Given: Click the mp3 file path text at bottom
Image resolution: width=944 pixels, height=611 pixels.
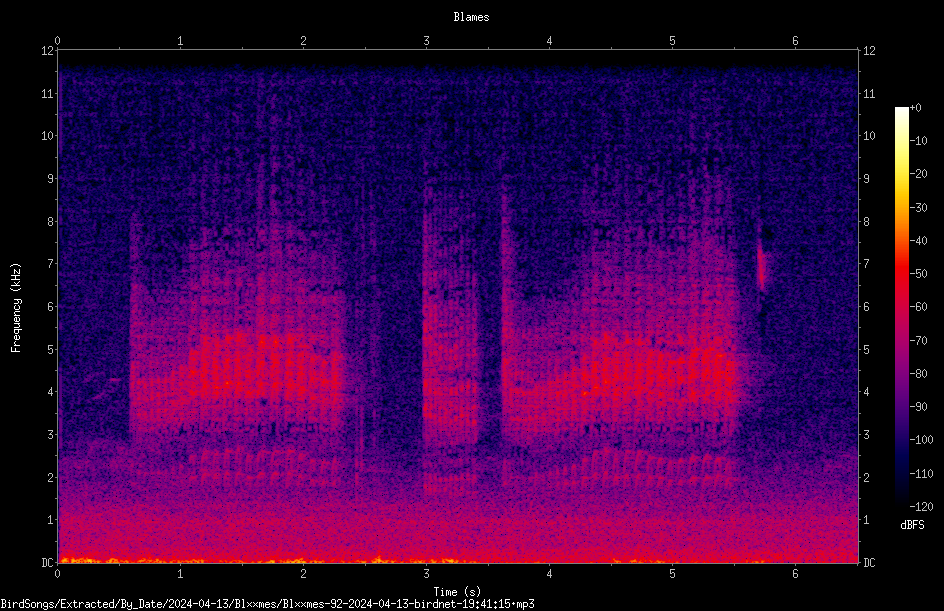Looking at the screenshot, I should point(267,604).
